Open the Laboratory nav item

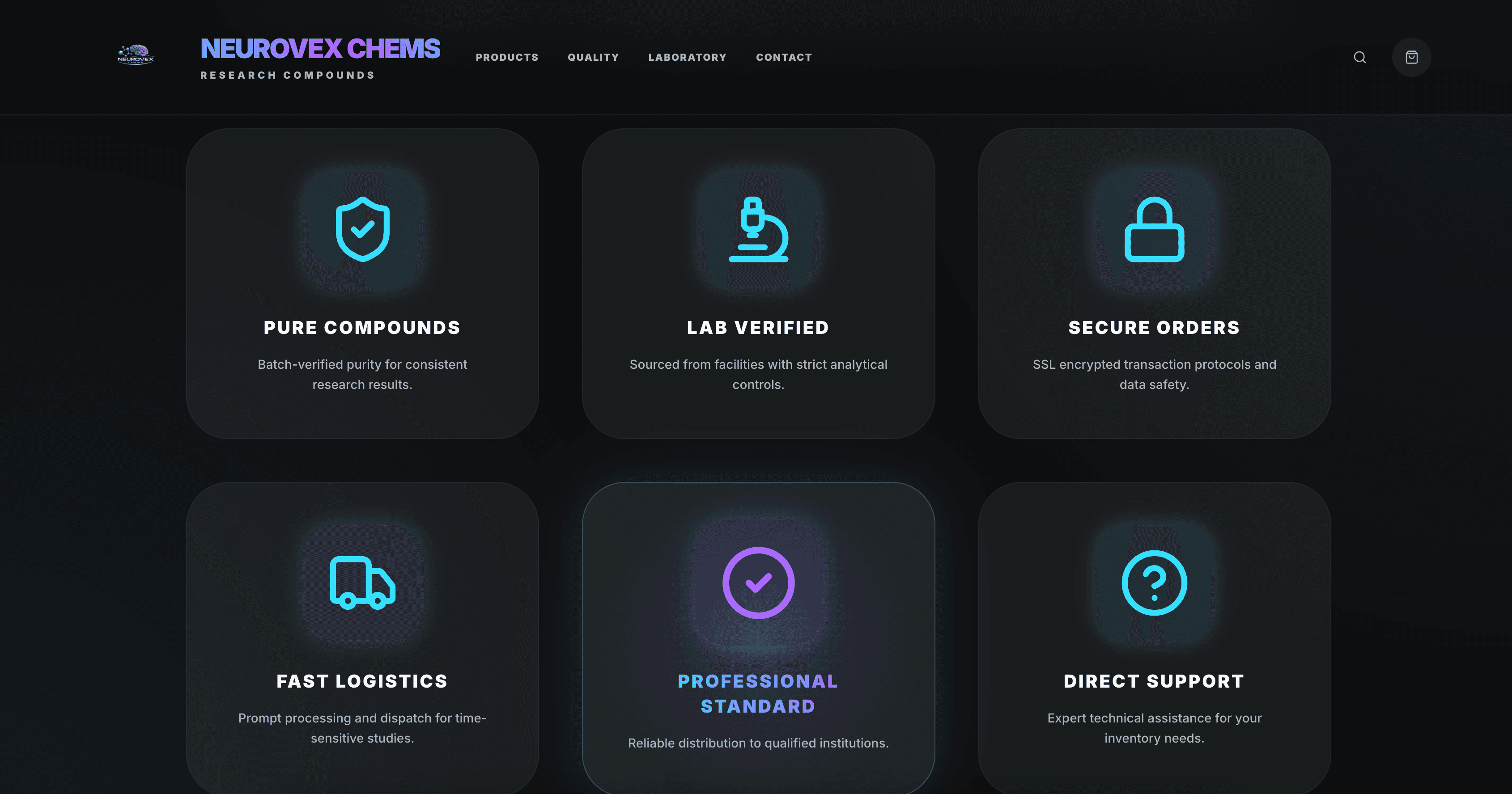tap(687, 57)
